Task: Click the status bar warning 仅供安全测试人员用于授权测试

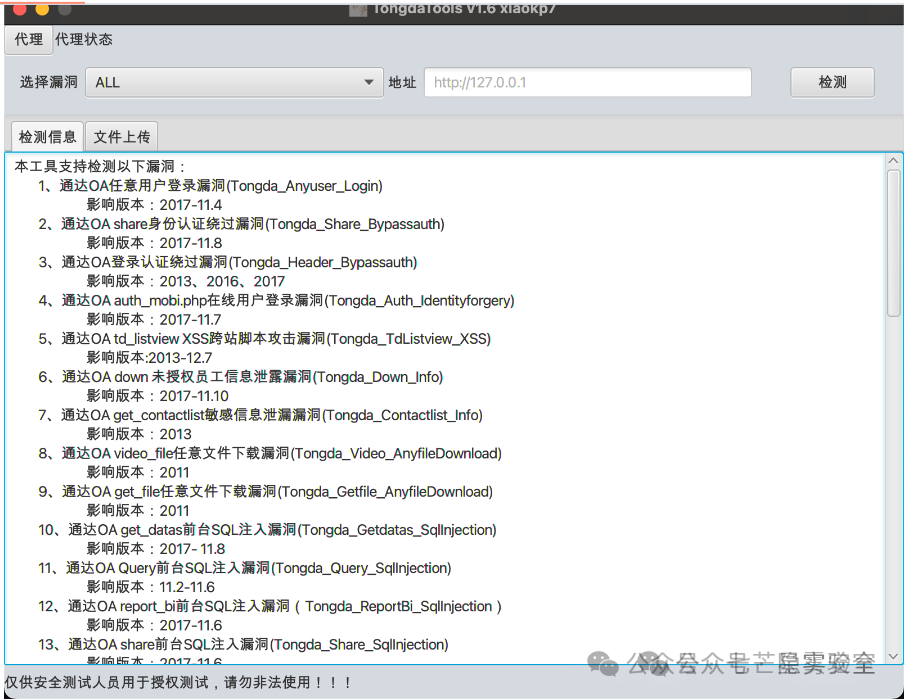Action: [x=179, y=682]
